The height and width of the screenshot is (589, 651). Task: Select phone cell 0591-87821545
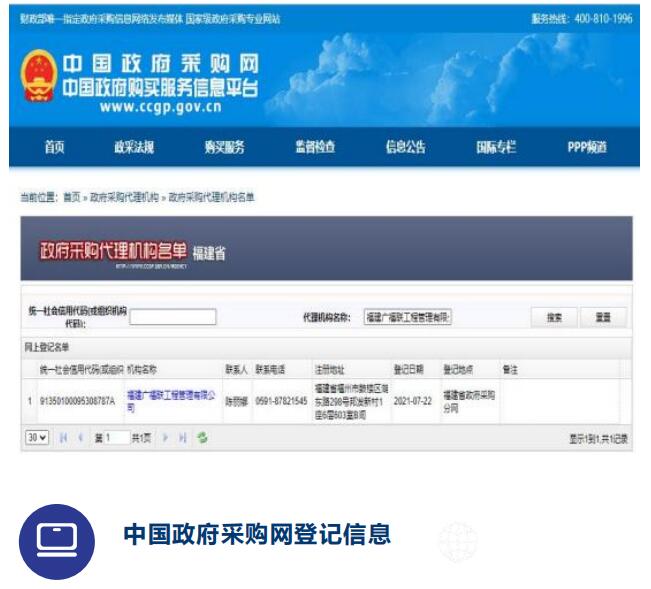(281, 401)
